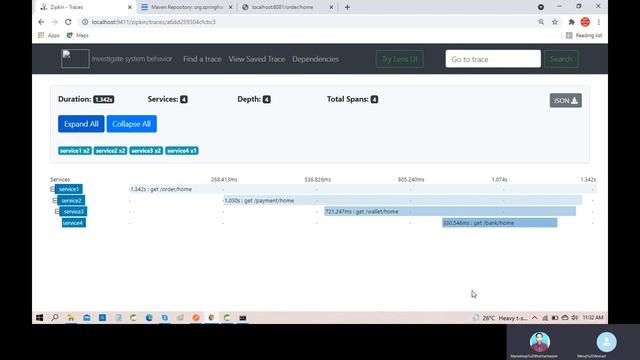
Task: Click the address bar URL
Action: pos(153,22)
